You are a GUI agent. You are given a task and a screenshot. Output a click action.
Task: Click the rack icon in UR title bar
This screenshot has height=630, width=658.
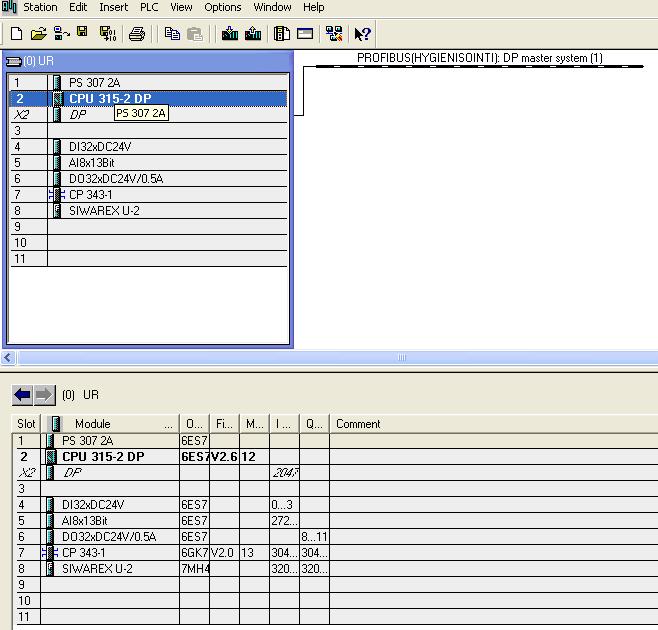tap(14, 62)
